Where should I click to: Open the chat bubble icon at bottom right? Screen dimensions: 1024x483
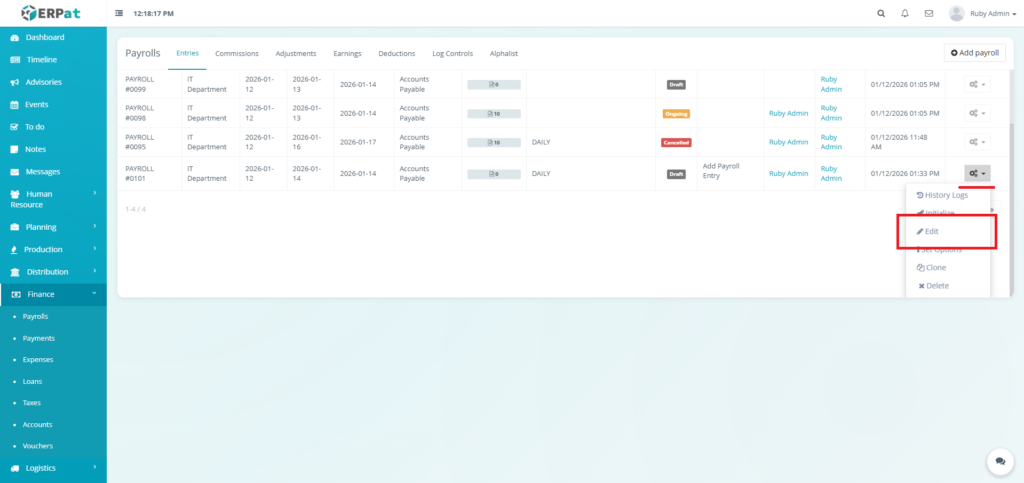(x=999, y=461)
